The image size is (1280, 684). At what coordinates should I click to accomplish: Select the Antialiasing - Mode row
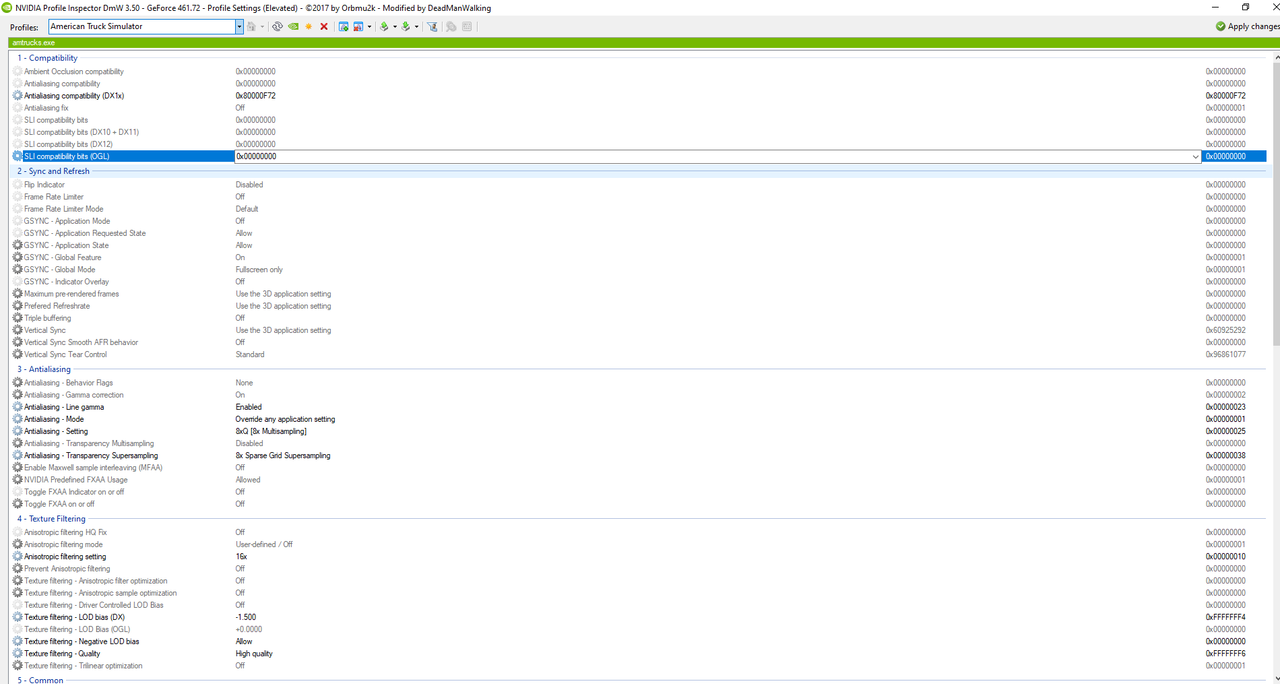[640, 419]
